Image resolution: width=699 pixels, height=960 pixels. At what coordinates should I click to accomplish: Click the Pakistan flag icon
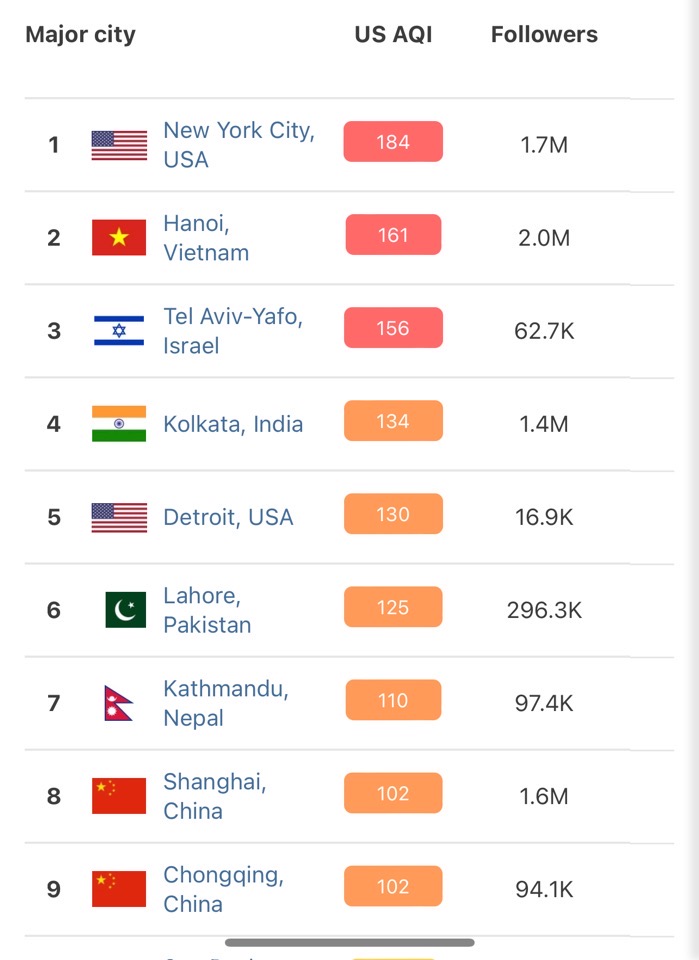pyautogui.click(x=125, y=610)
